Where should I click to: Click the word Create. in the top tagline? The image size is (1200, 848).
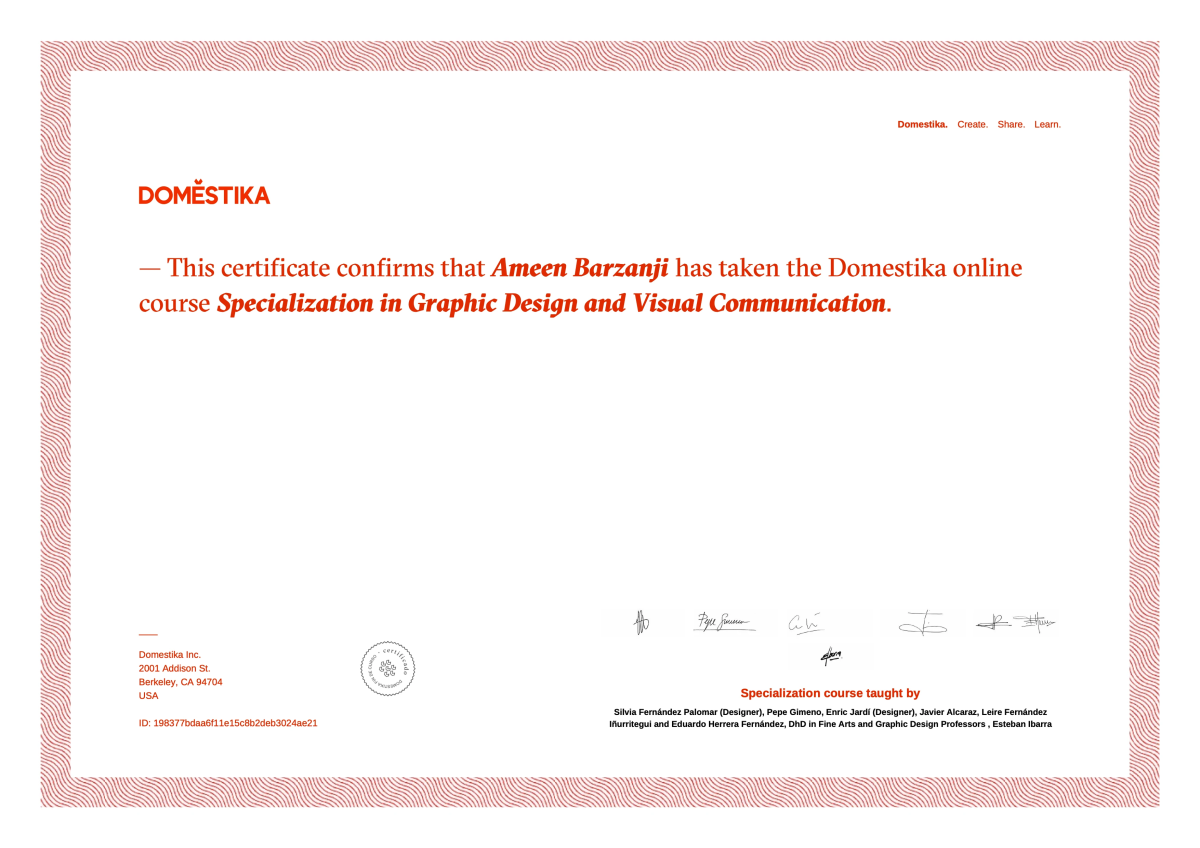(x=972, y=124)
